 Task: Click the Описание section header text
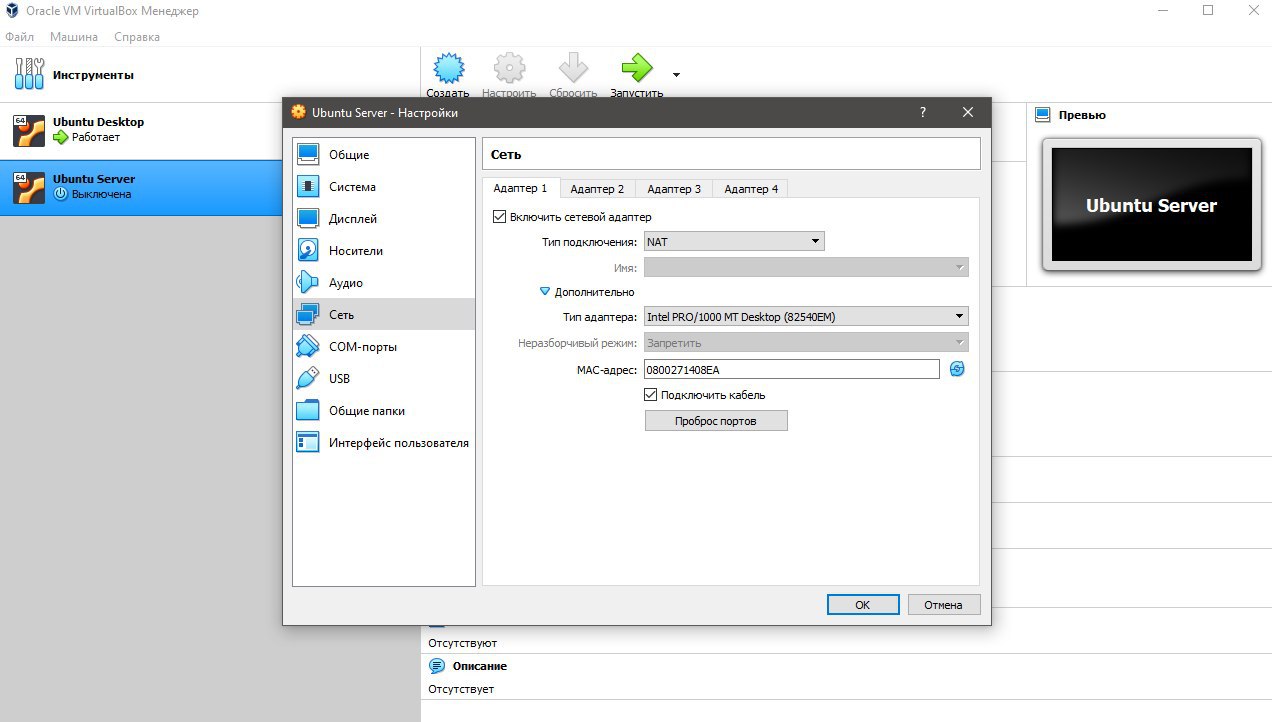(x=480, y=666)
